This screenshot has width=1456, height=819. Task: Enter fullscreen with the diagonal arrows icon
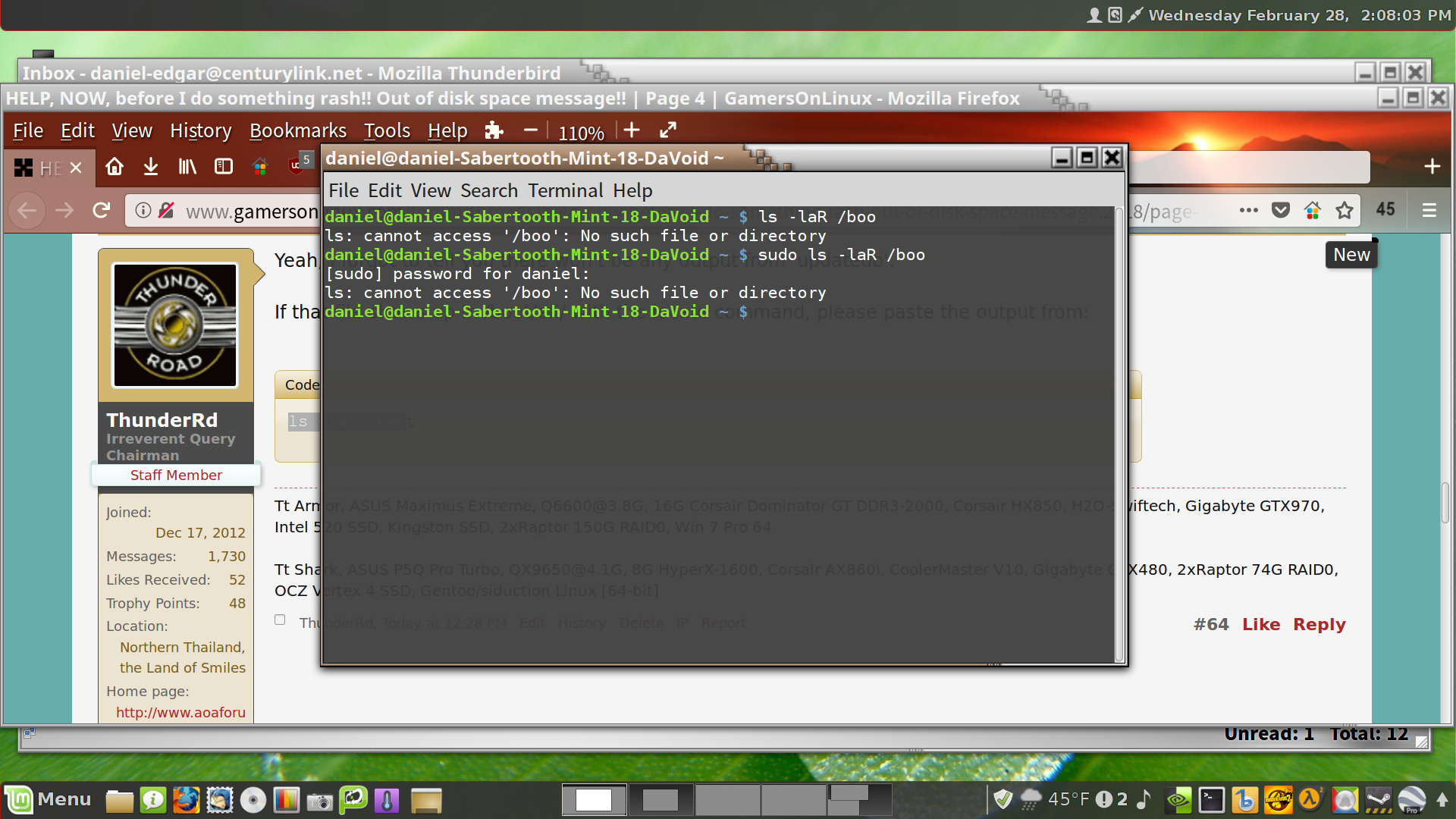point(668,130)
